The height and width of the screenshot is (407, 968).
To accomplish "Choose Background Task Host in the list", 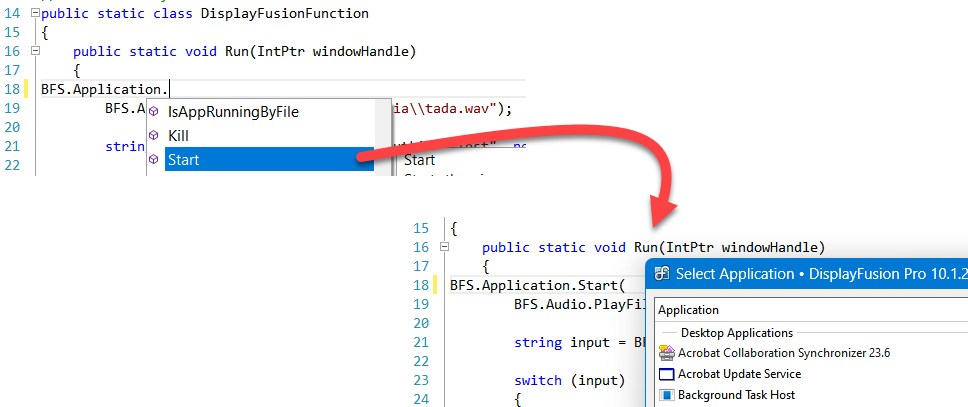I will [736, 395].
